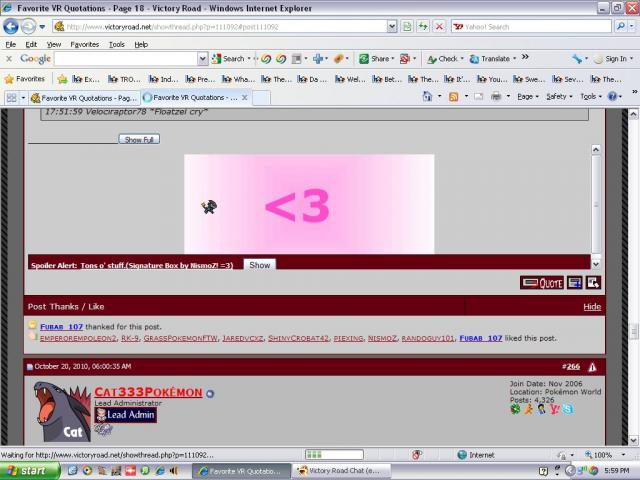This screenshot has width=640, height=480.
Task: Expand the Page dropdown in command bar
Action: point(527,97)
